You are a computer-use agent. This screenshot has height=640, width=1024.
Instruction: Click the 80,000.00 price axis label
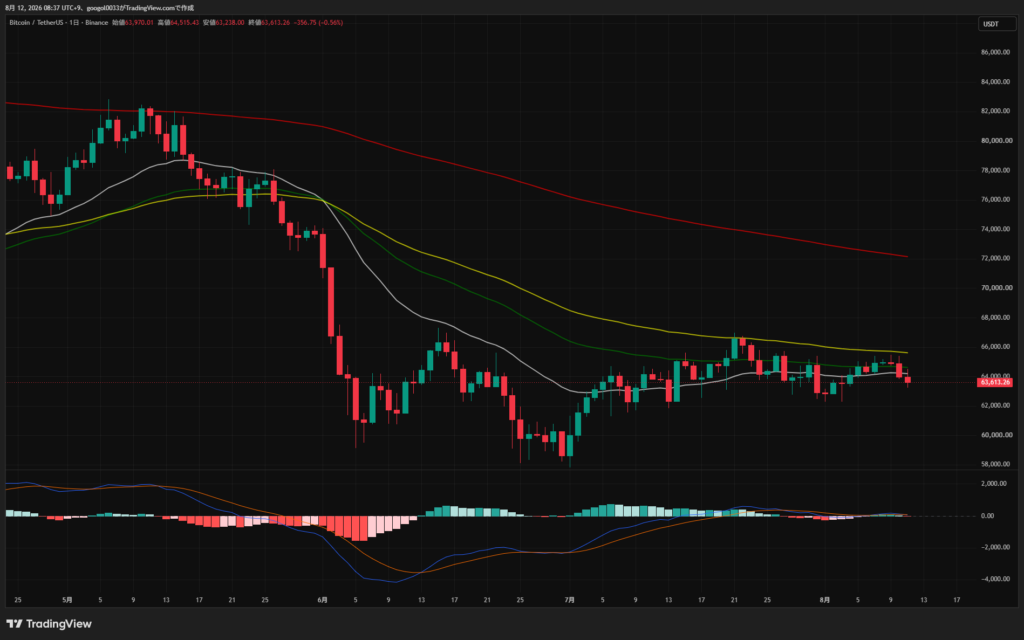point(997,140)
